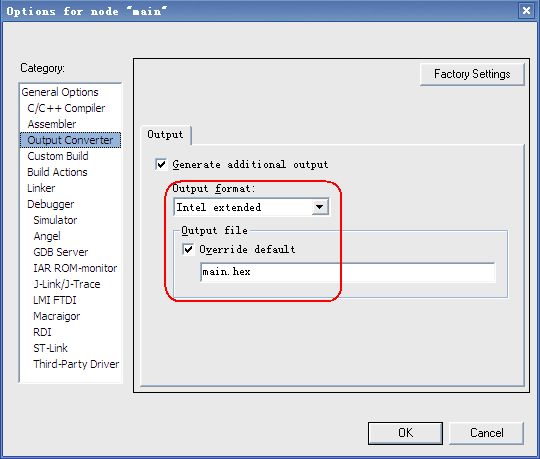This screenshot has height=459, width=540.
Task: Toggle Generate additional output checkbox
Action: click(x=161, y=164)
